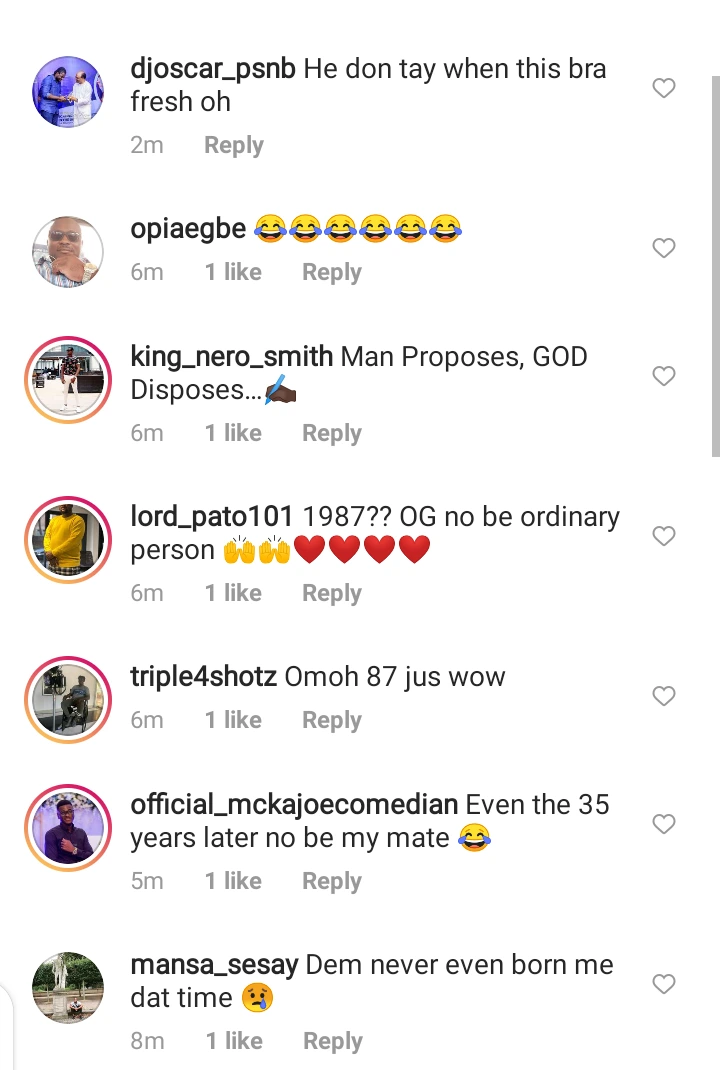This screenshot has height=1070, width=720.
Task: Reply to king_nero_smith's comment
Action: click(x=332, y=433)
